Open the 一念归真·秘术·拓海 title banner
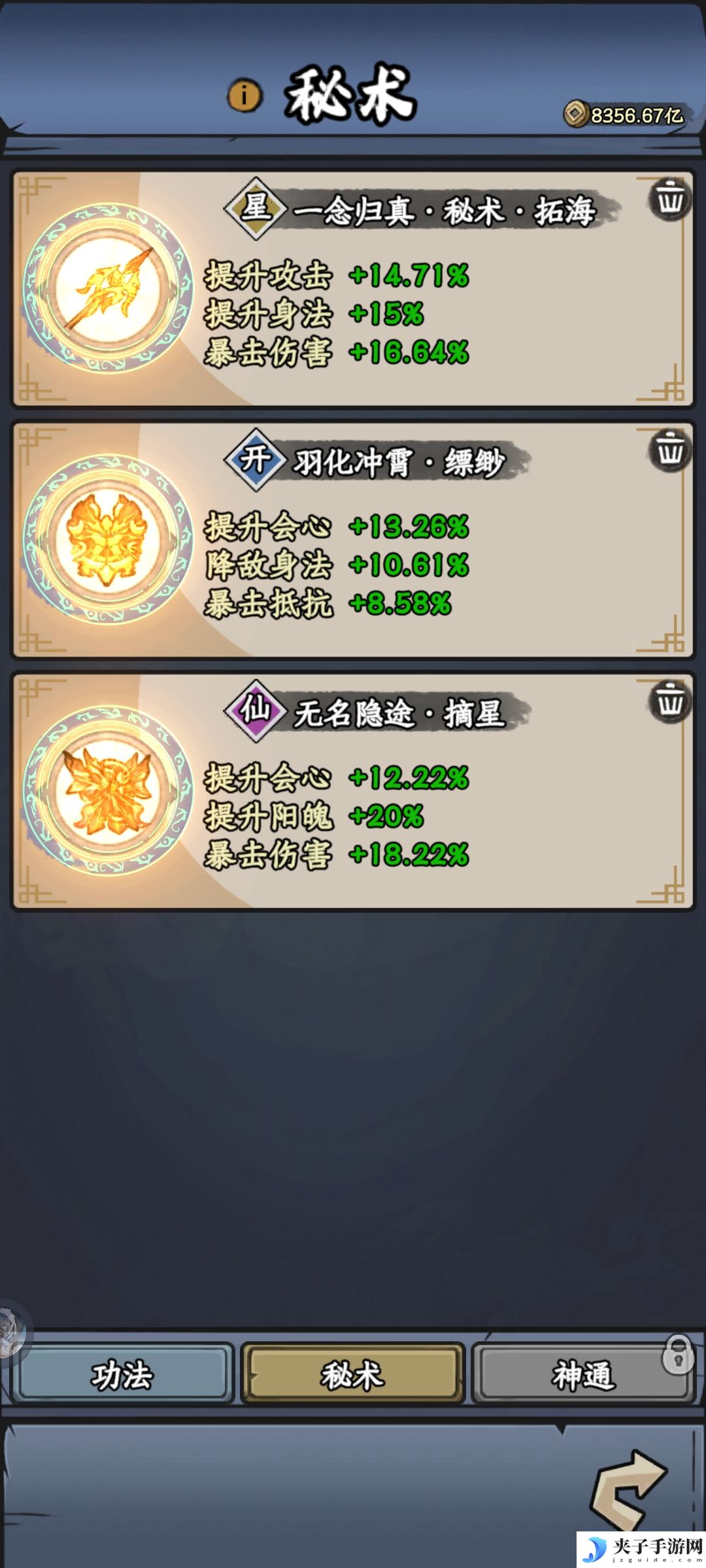 click(x=445, y=210)
